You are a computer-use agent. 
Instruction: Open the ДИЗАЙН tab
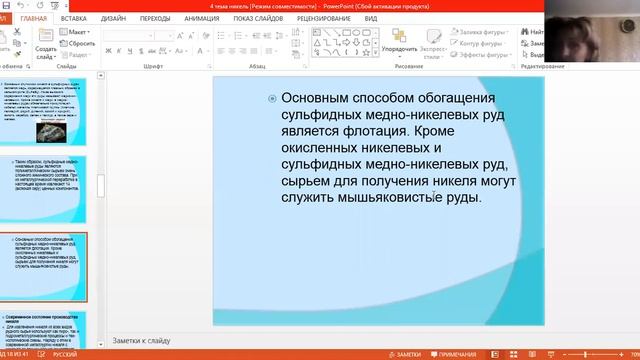click(113, 18)
